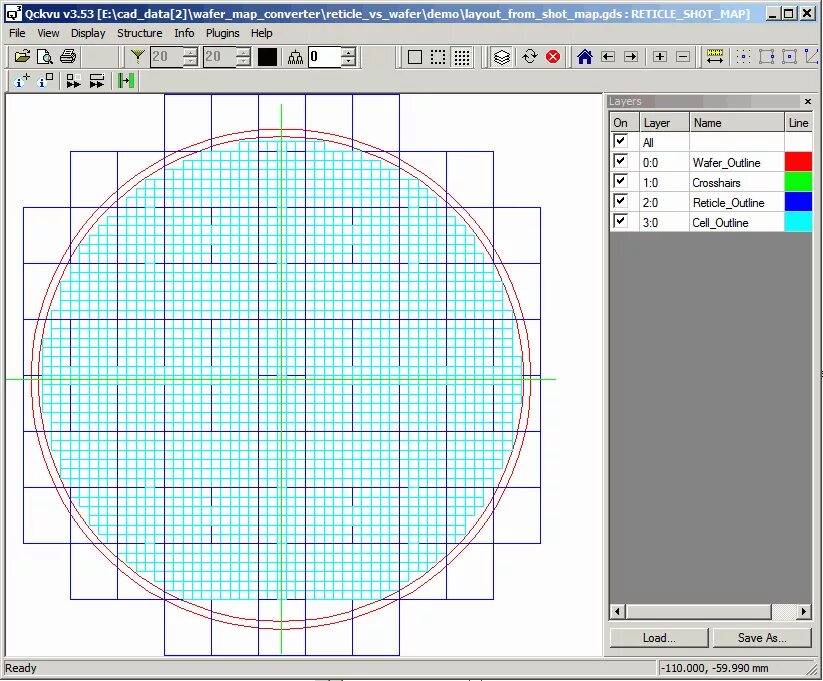
Task: Click the vertex snap rectangle icon
Action: tap(766, 57)
